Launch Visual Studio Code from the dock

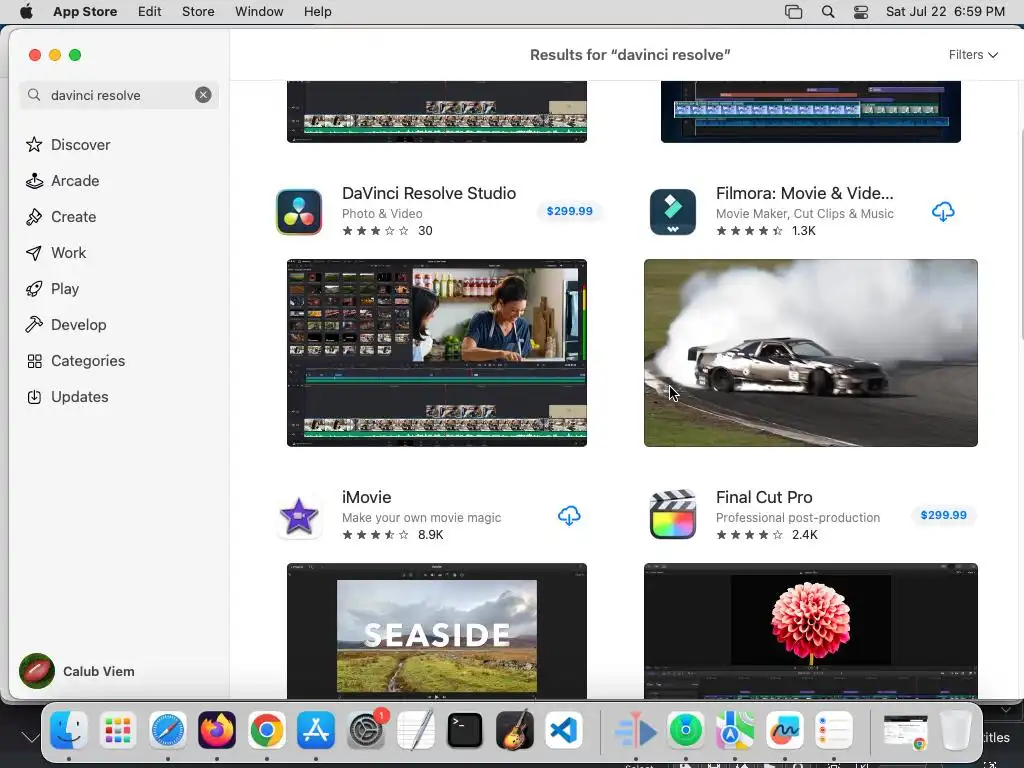tap(564, 730)
